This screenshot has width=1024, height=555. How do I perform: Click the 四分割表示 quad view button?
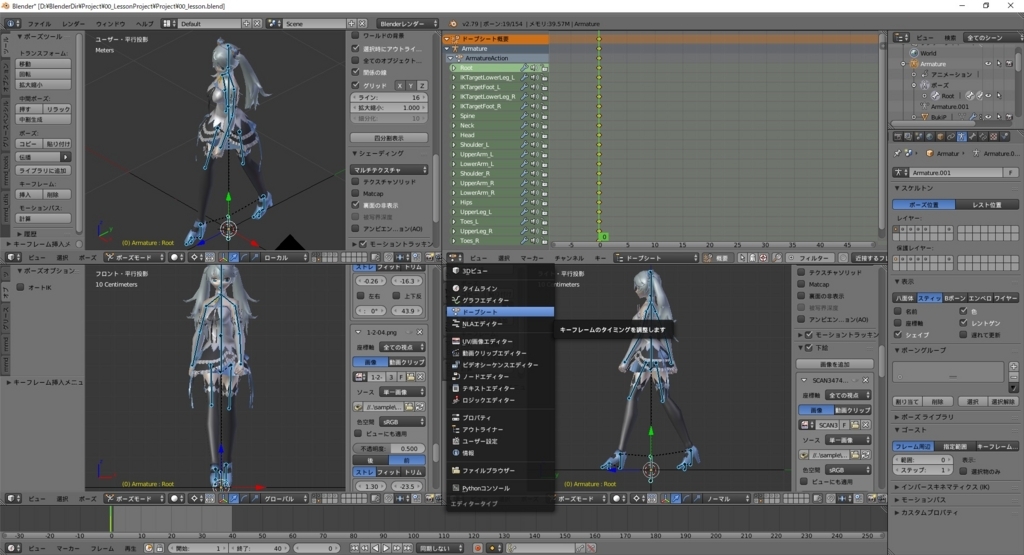pos(389,138)
